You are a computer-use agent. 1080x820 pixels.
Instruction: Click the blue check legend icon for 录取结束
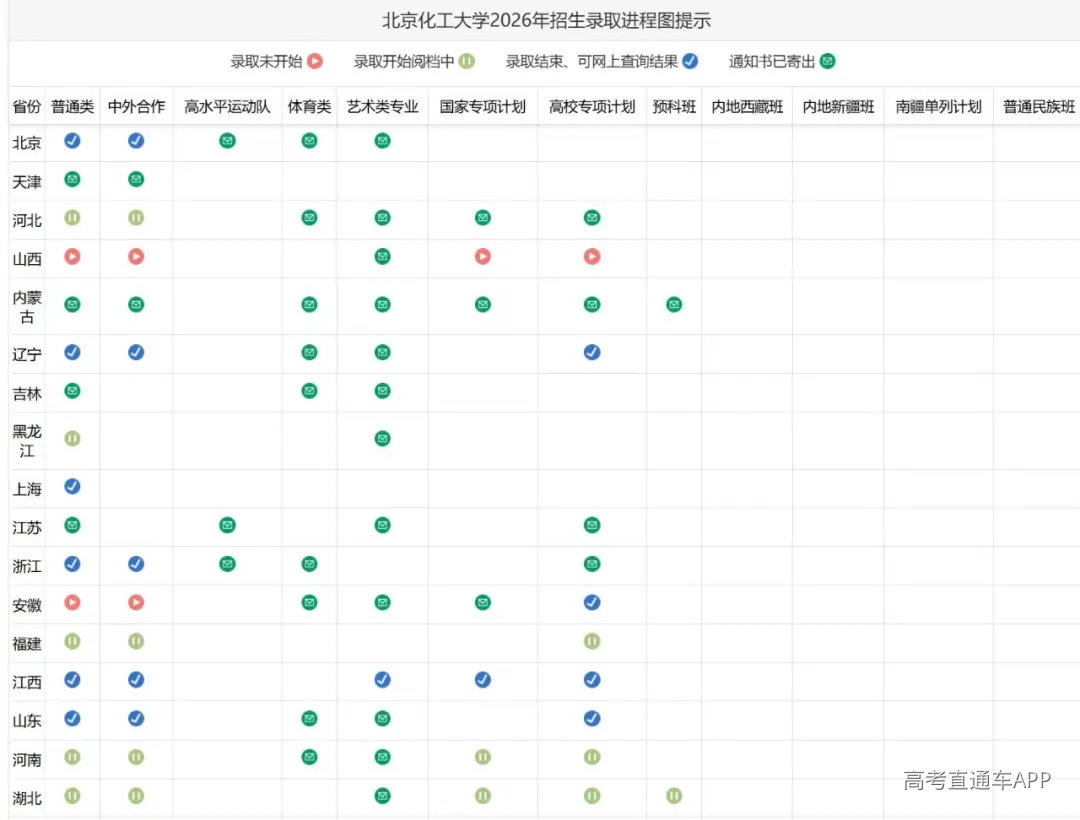click(690, 61)
